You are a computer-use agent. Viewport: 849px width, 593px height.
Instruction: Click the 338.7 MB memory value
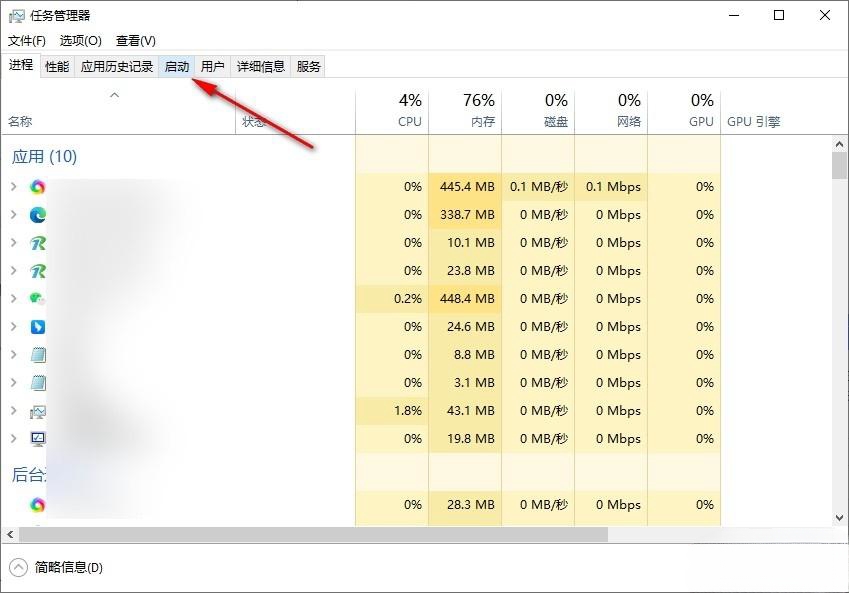click(467, 215)
